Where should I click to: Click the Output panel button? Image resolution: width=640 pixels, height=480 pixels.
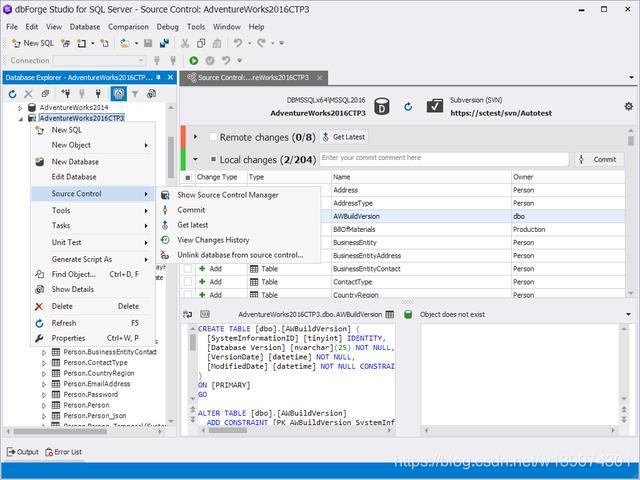(23, 452)
